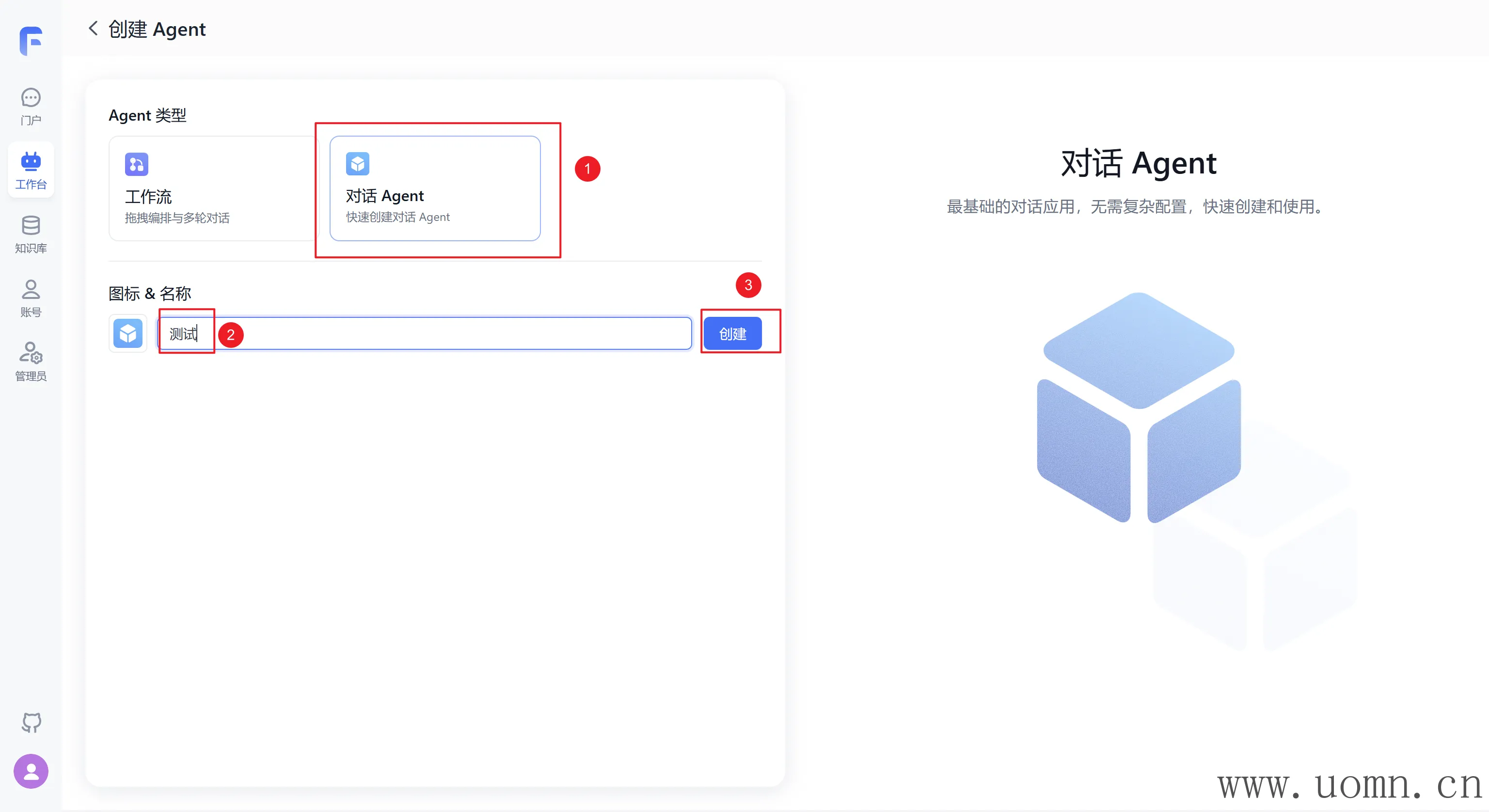Click the 创建 Agent page title
Image resolution: width=1489 pixels, height=812 pixels.
(x=157, y=29)
